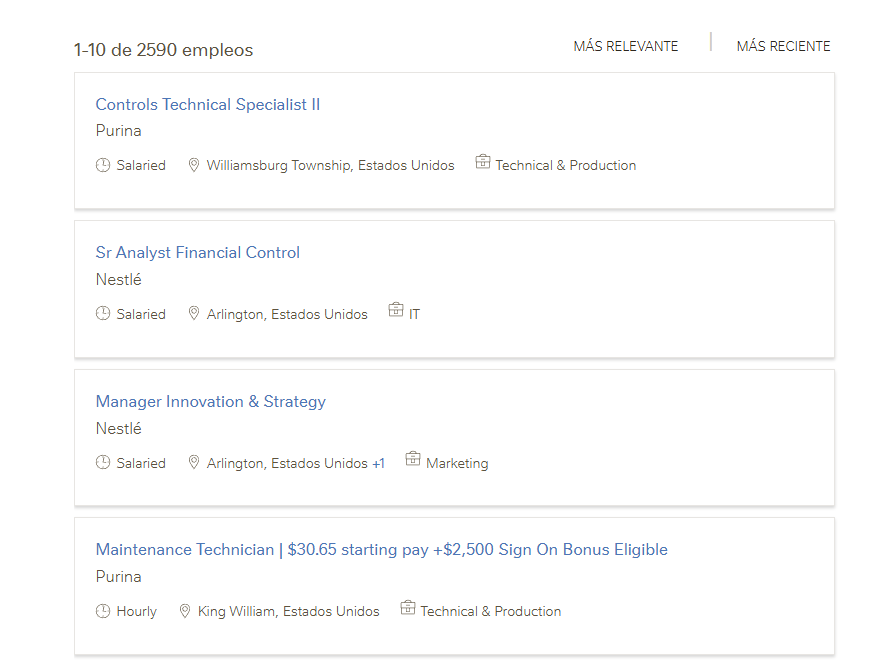Click 'Salaried' on Manager Innovation & Strategy card
The width and height of the screenshot is (877, 662).
141,464
